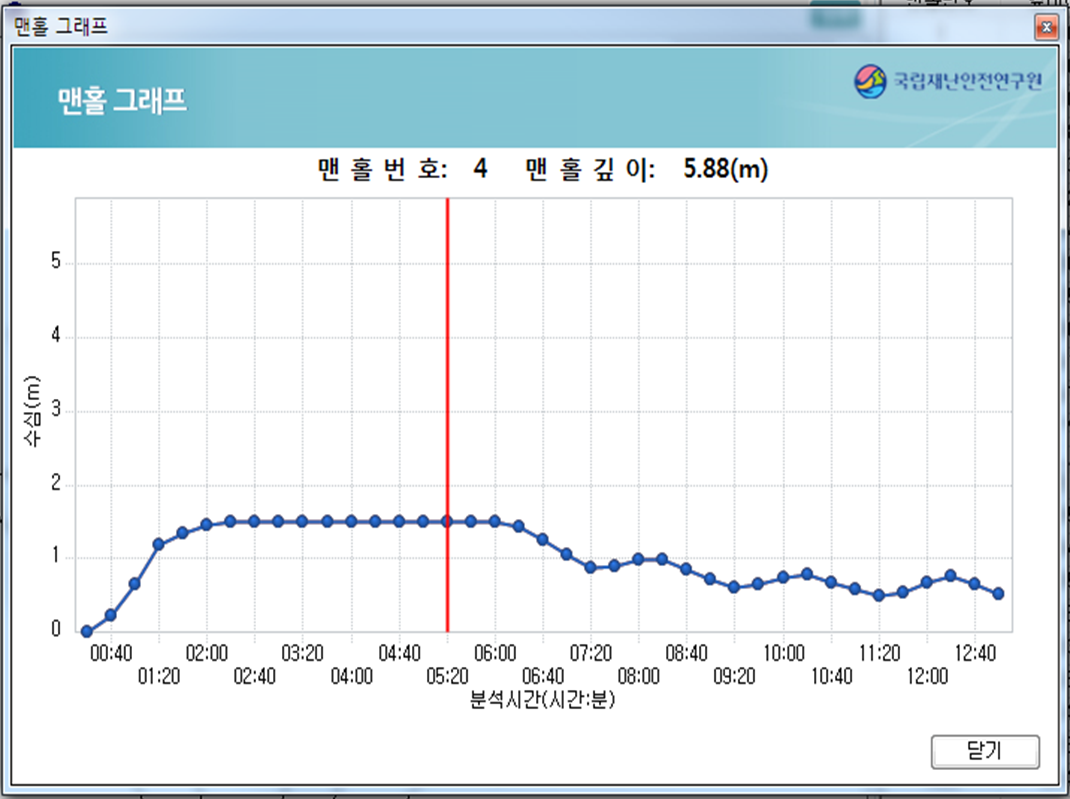Screen dimensions: 1070x799
Task: Click the 09:20 x-axis tick label
Action: tap(734, 676)
